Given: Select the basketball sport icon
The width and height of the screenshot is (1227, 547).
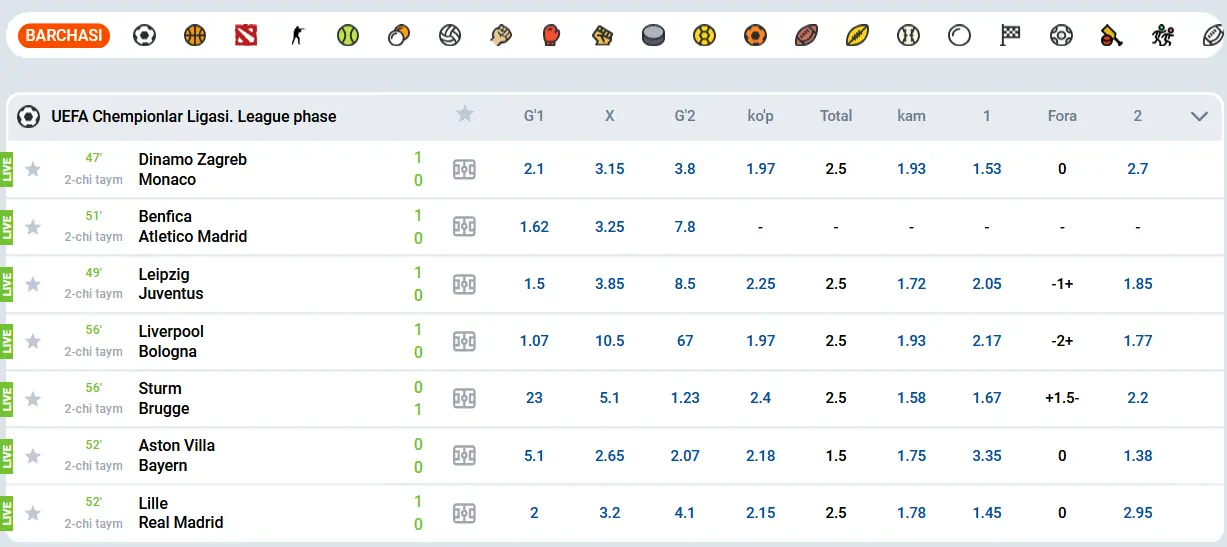Looking at the screenshot, I should pos(195,36).
